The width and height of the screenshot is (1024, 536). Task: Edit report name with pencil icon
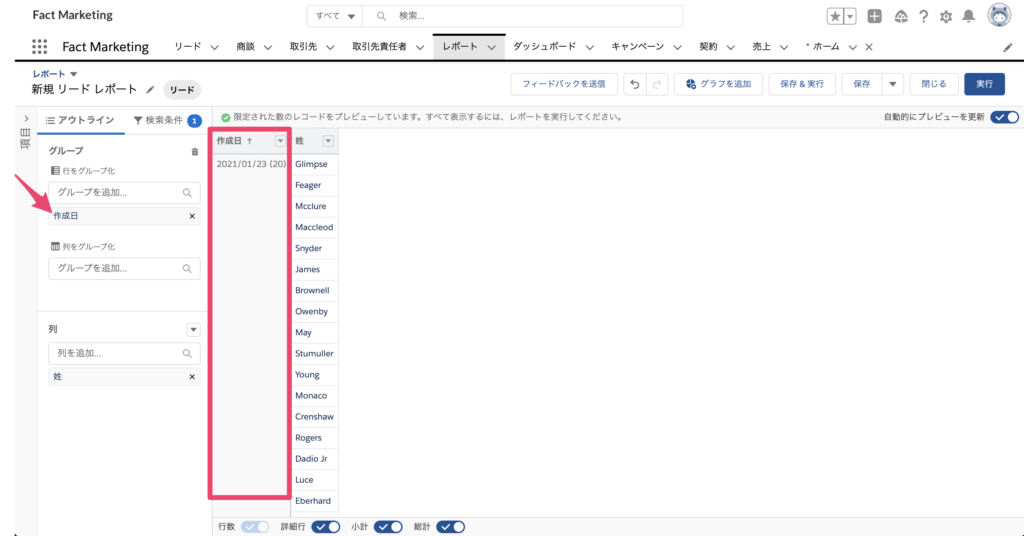click(x=150, y=89)
